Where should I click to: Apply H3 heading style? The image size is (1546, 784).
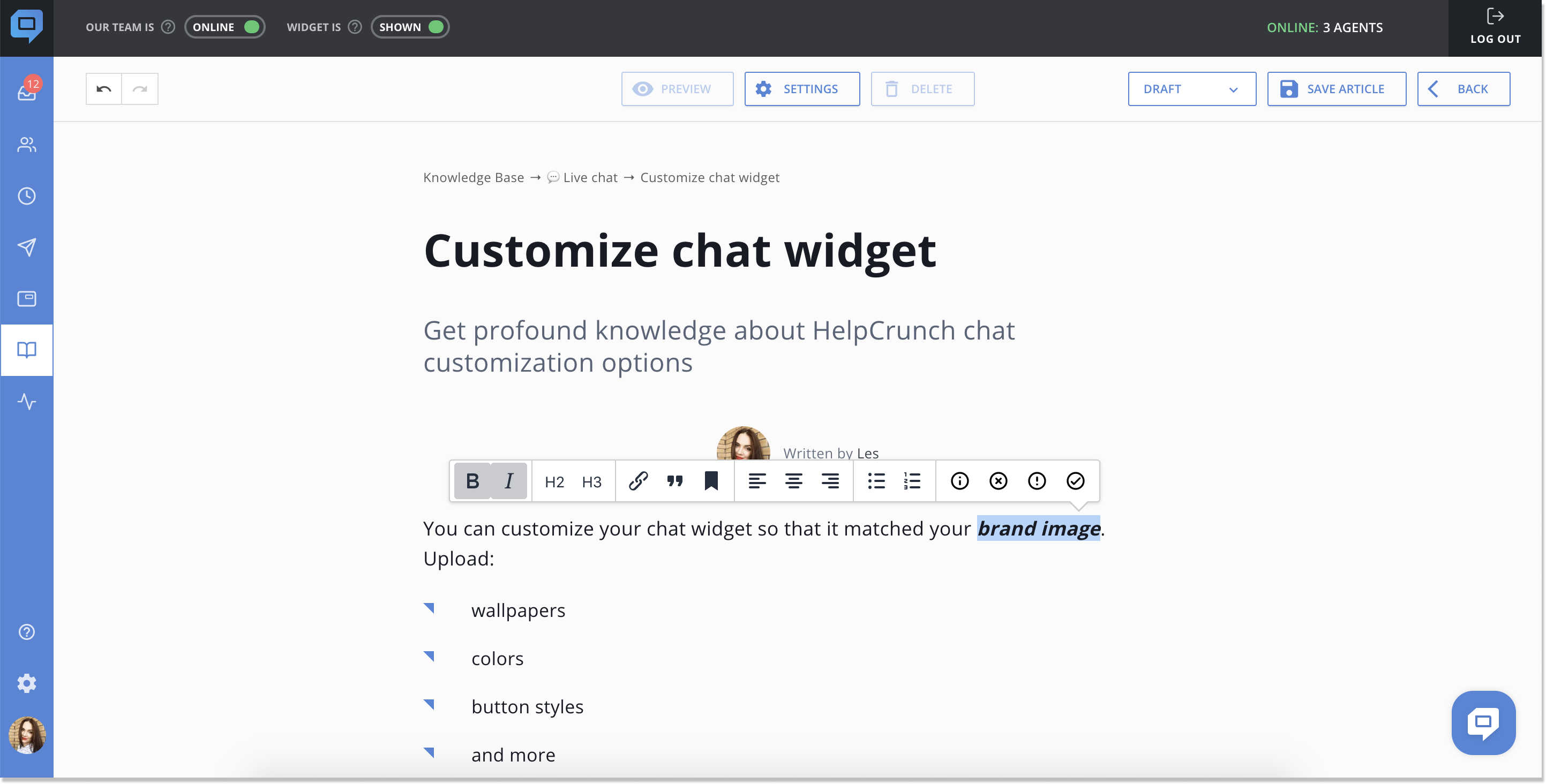(592, 481)
